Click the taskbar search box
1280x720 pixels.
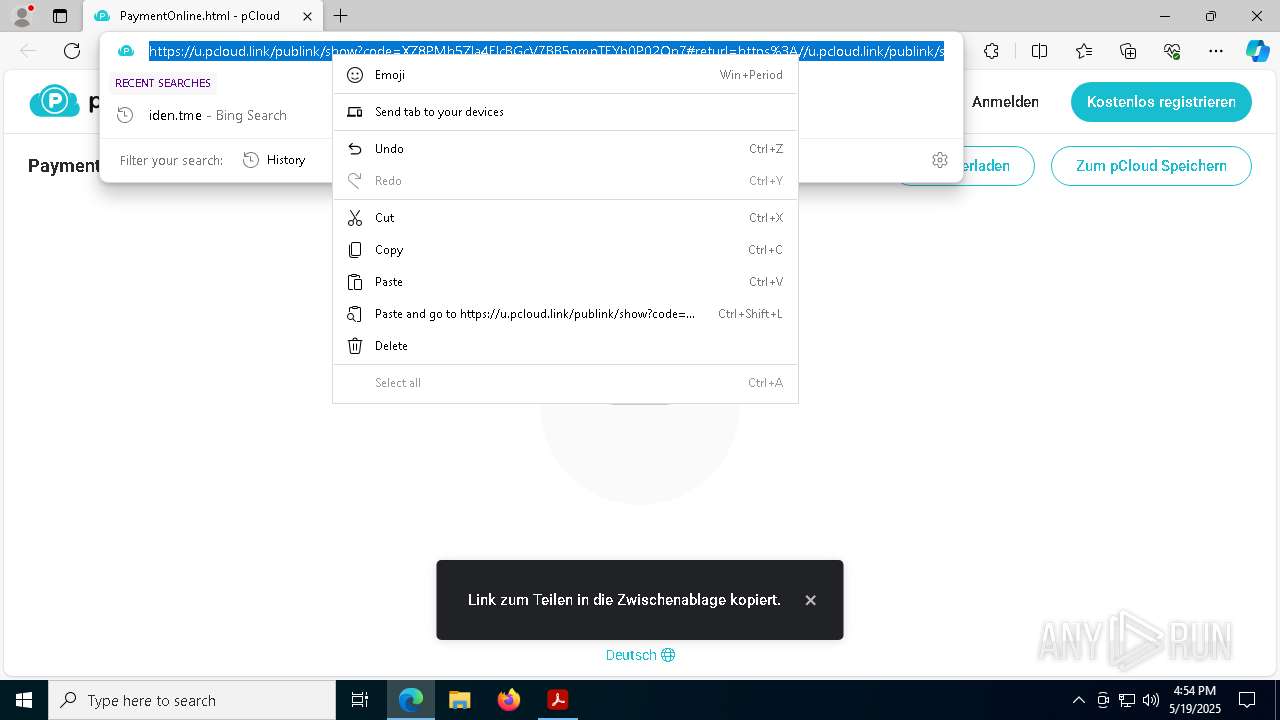192,700
